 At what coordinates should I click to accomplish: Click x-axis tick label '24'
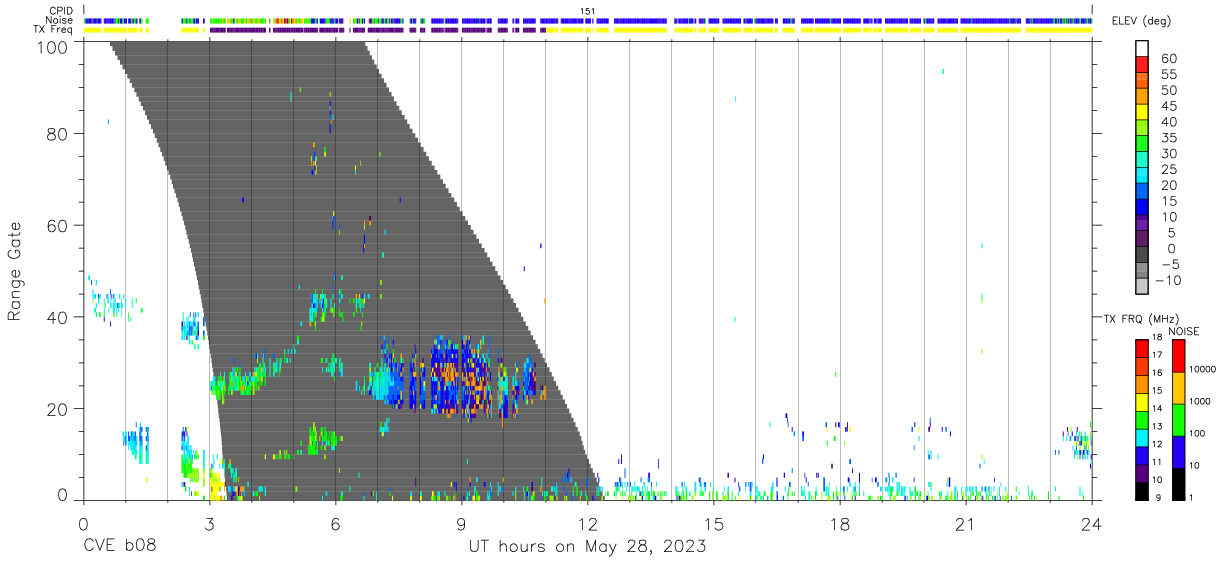coord(1091,524)
